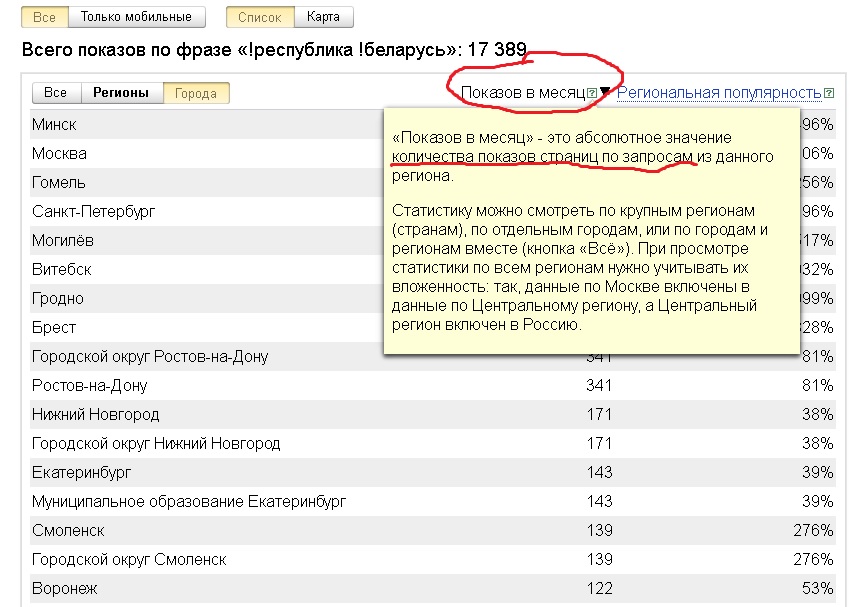
Task: Click help icon beside "Показов в месяц"
Action: (592, 93)
